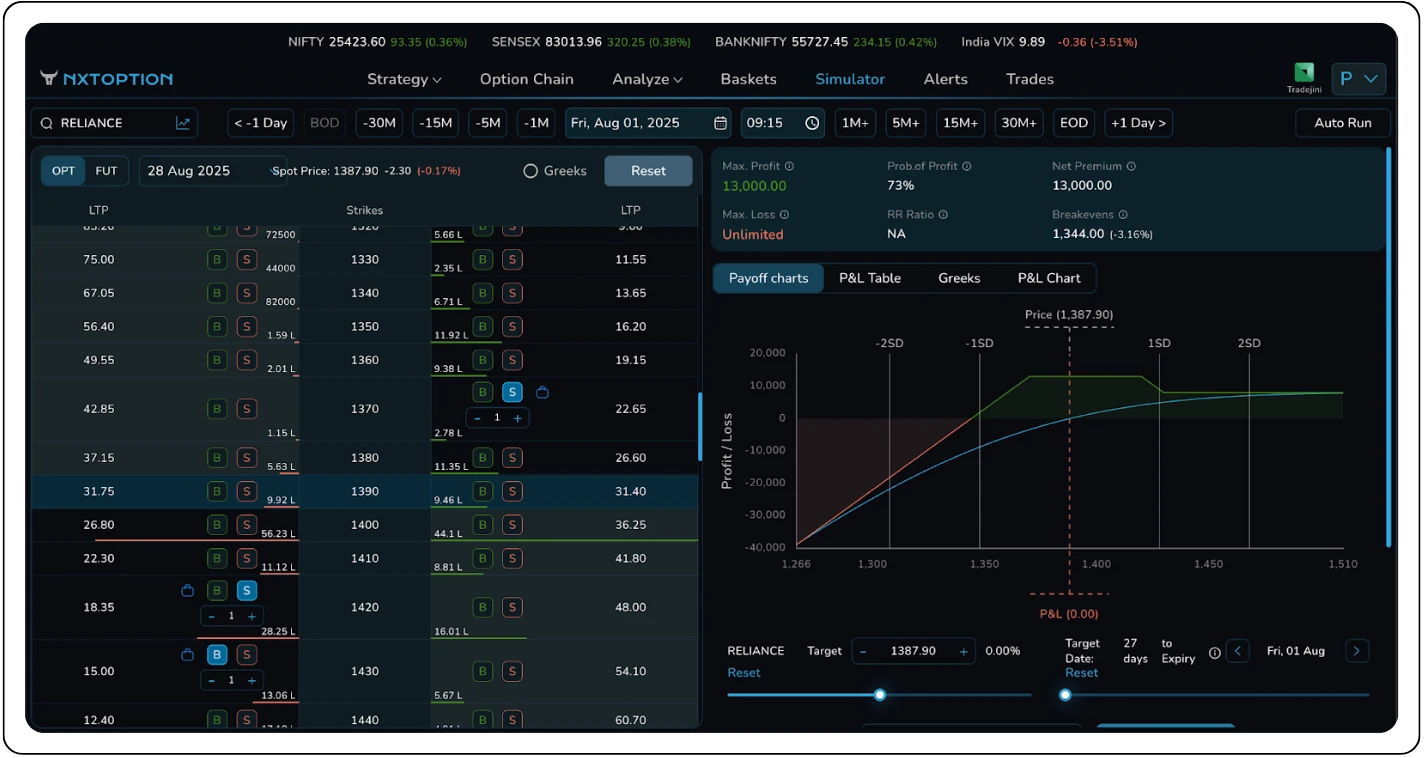Click the info icon beside Net Premium

(x=1131, y=166)
